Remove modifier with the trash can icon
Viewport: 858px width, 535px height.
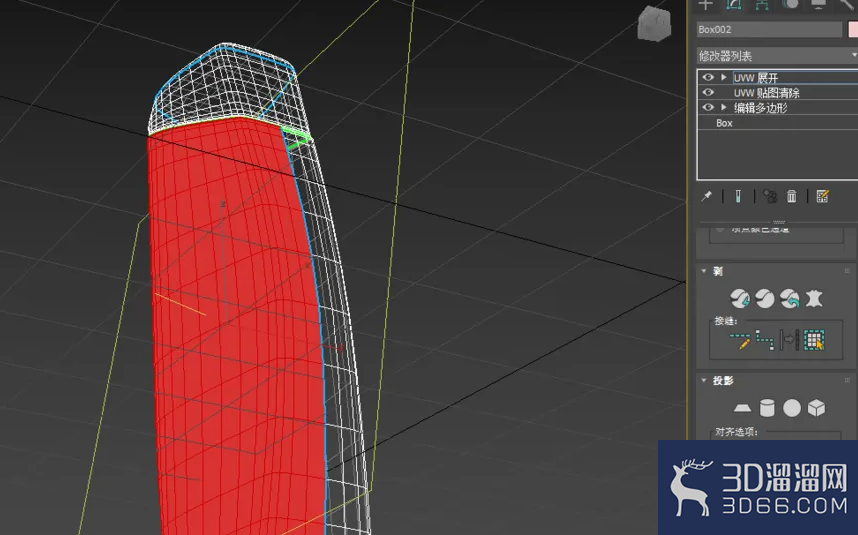coord(792,196)
